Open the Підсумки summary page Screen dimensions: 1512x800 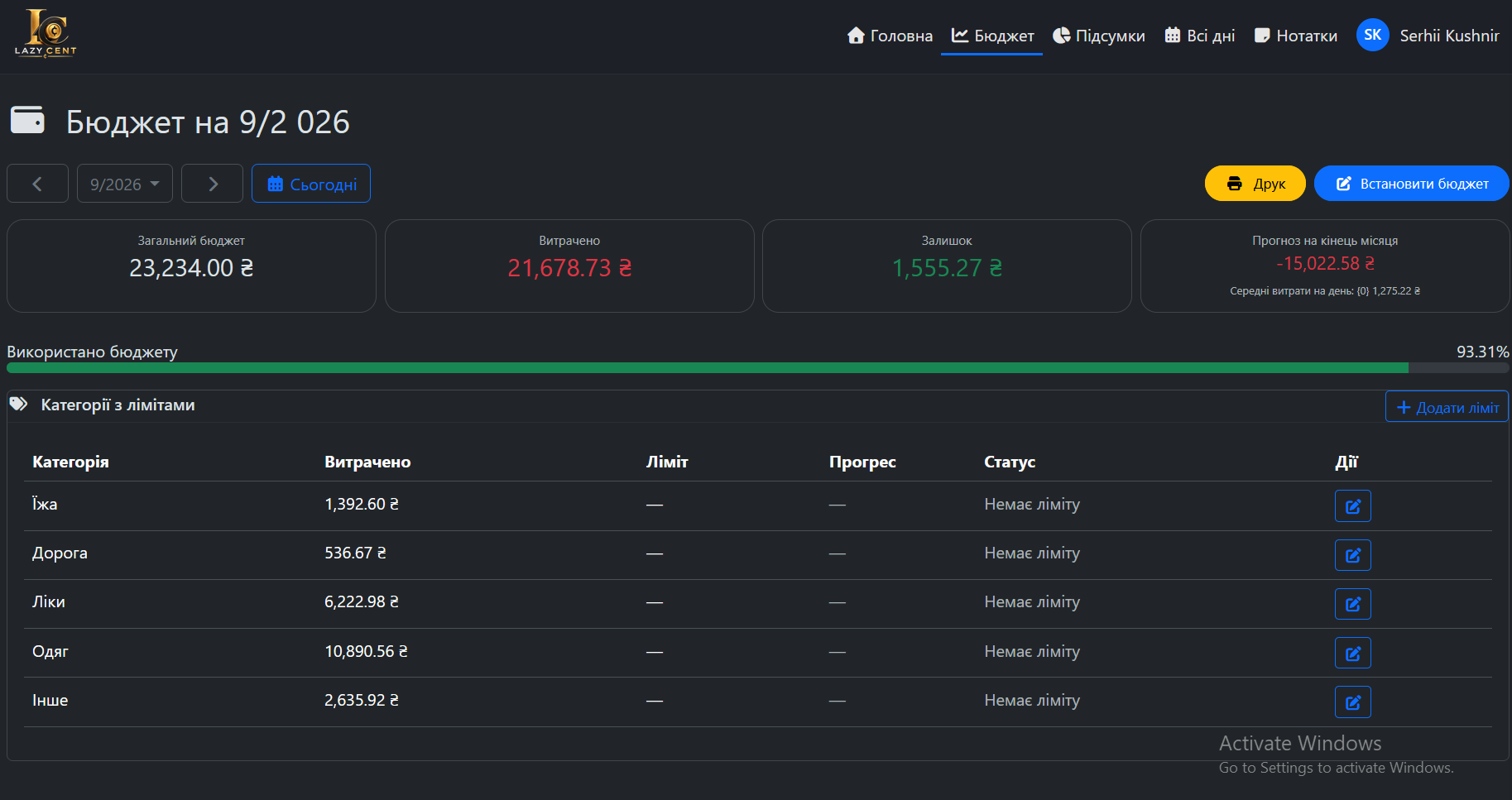tap(1099, 36)
